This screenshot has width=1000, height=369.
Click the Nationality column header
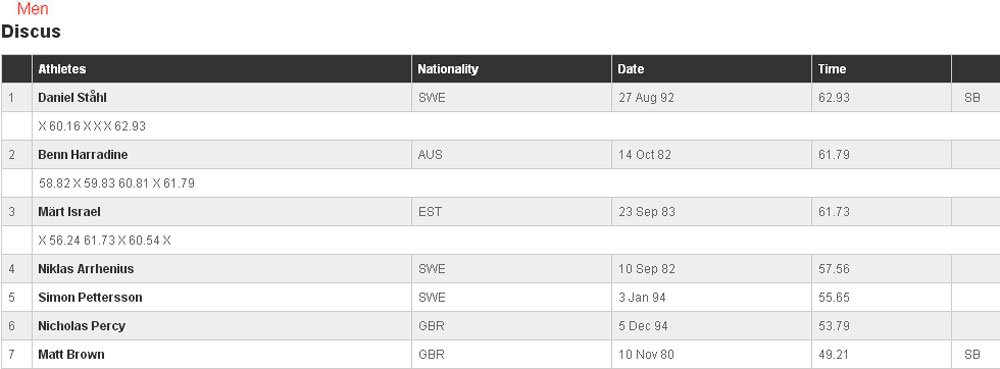(448, 69)
